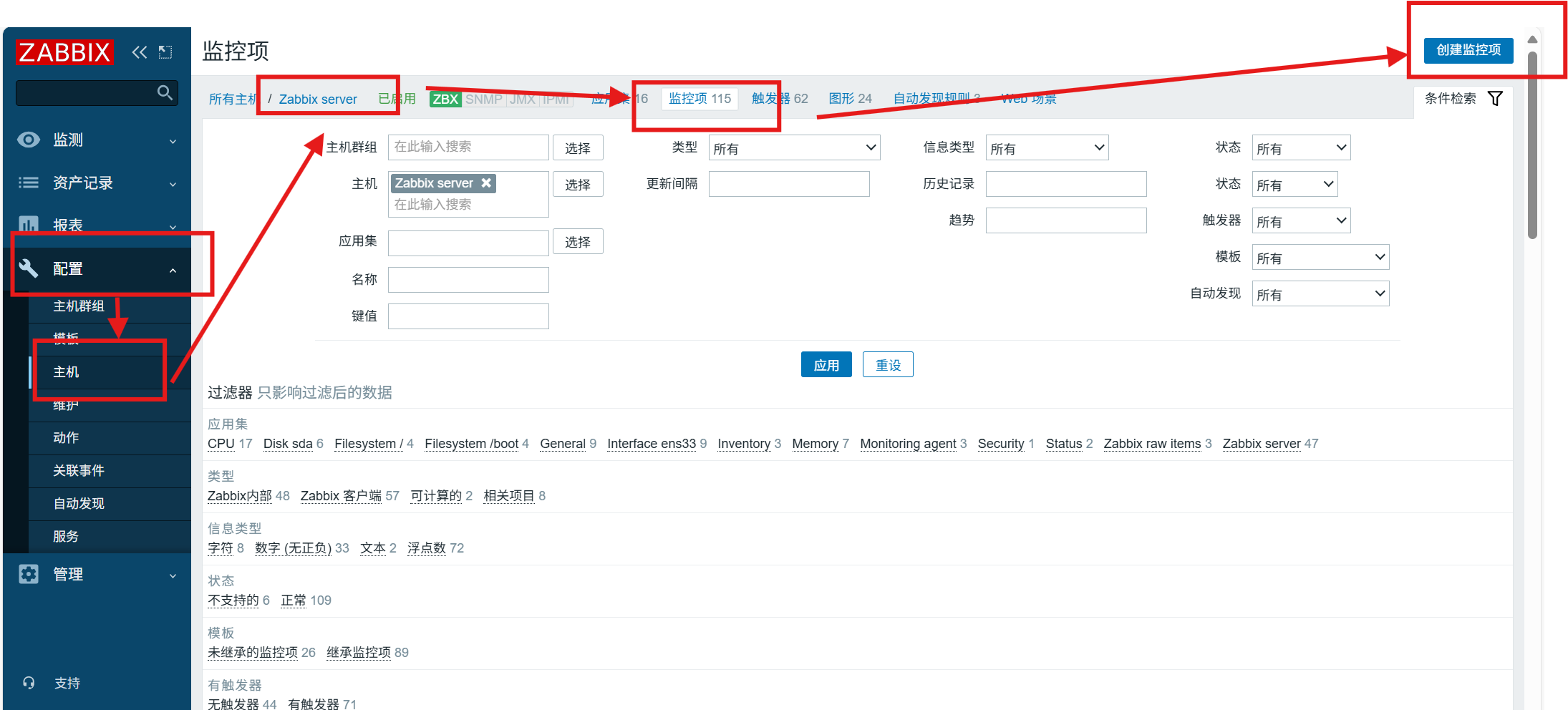The height and width of the screenshot is (710, 1568).
Task: Expand the 管理 menu chevron
Action: [173, 575]
